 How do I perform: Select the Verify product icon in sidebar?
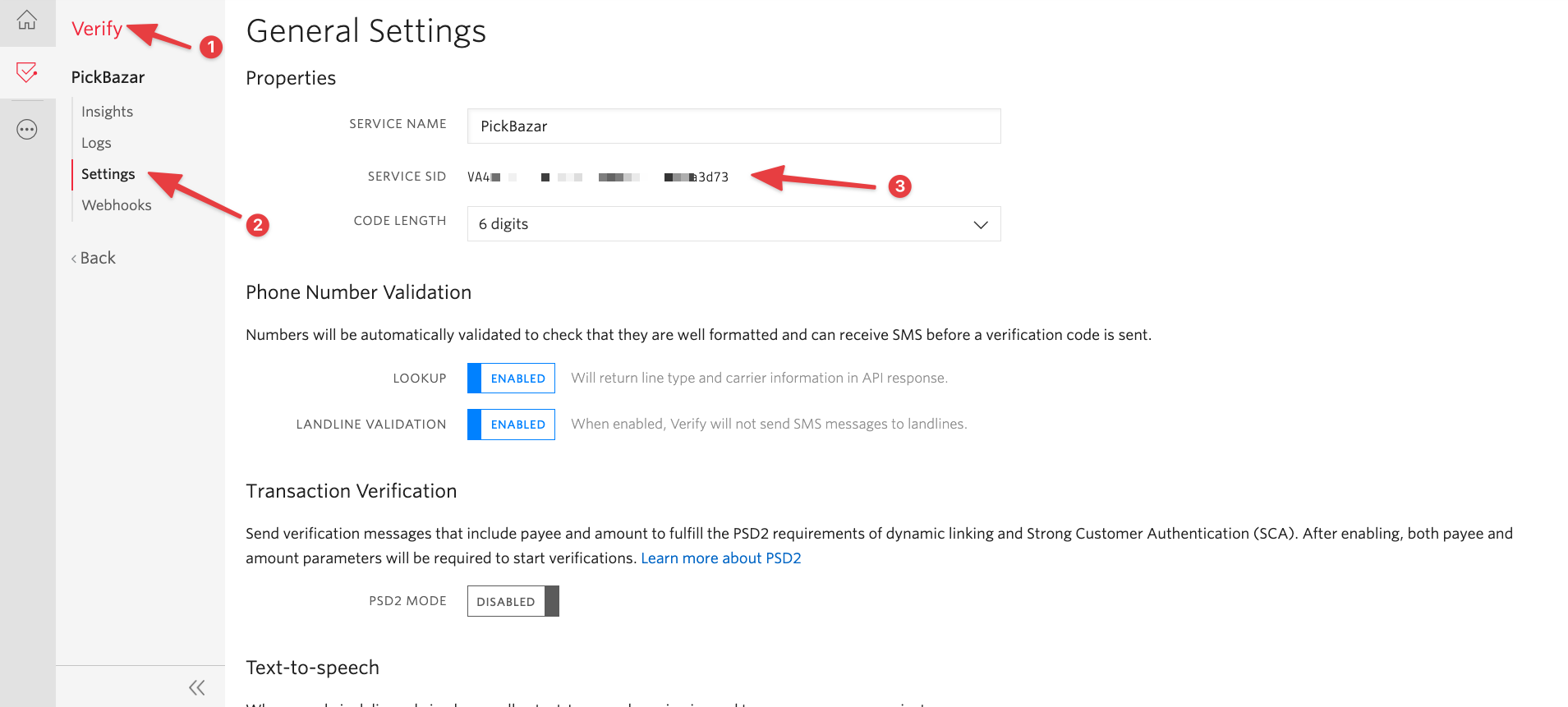[27, 72]
